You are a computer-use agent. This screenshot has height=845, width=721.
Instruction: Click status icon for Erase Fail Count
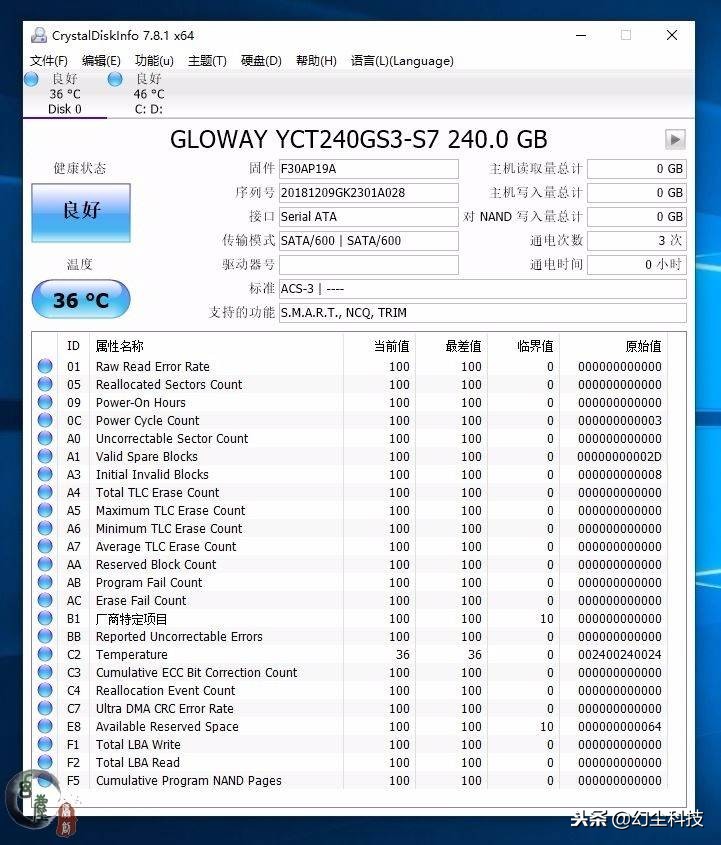tap(45, 600)
